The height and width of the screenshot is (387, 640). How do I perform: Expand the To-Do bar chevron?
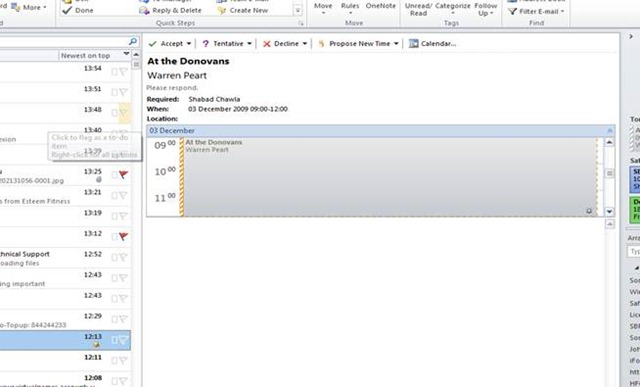pyautogui.click(x=631, y=37)
